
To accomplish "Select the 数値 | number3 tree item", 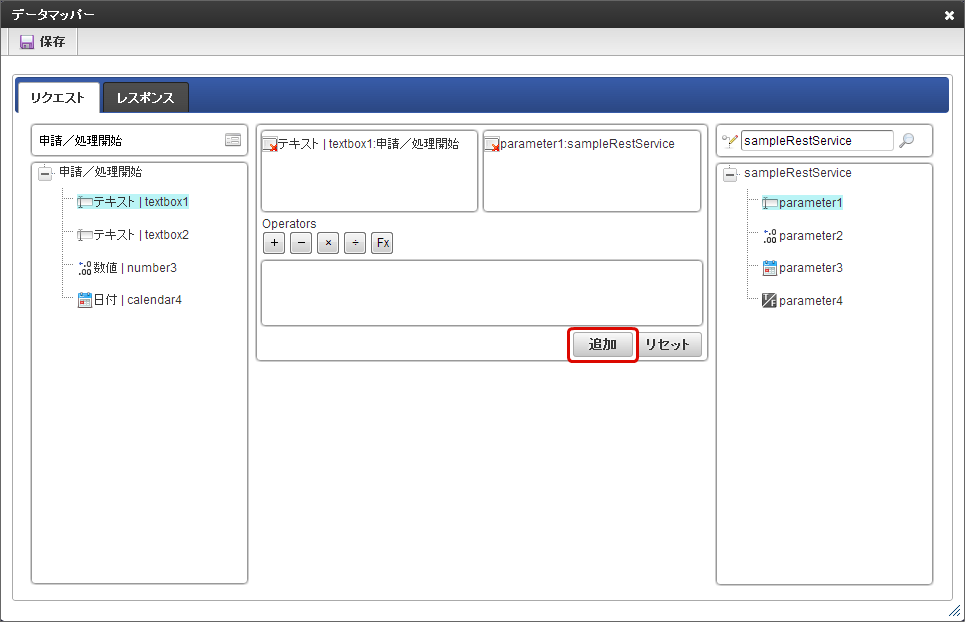I will click(x=127, y=268).
